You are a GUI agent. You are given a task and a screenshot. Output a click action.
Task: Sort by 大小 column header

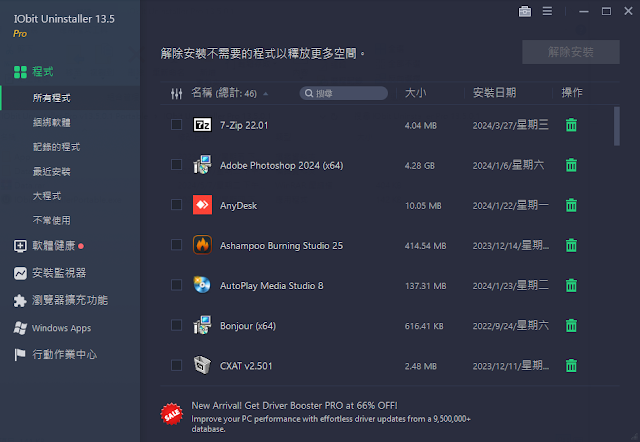pyautogui.click(x=416, y=93)
